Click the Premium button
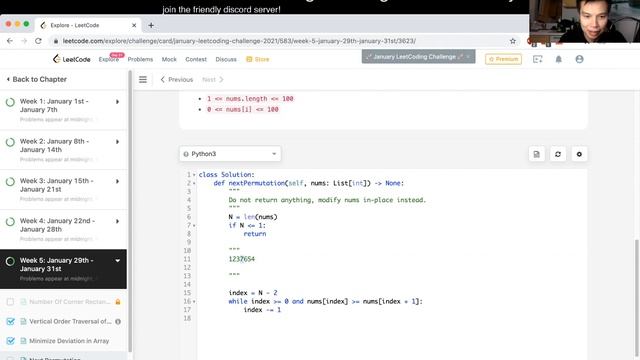 point(503,59)
